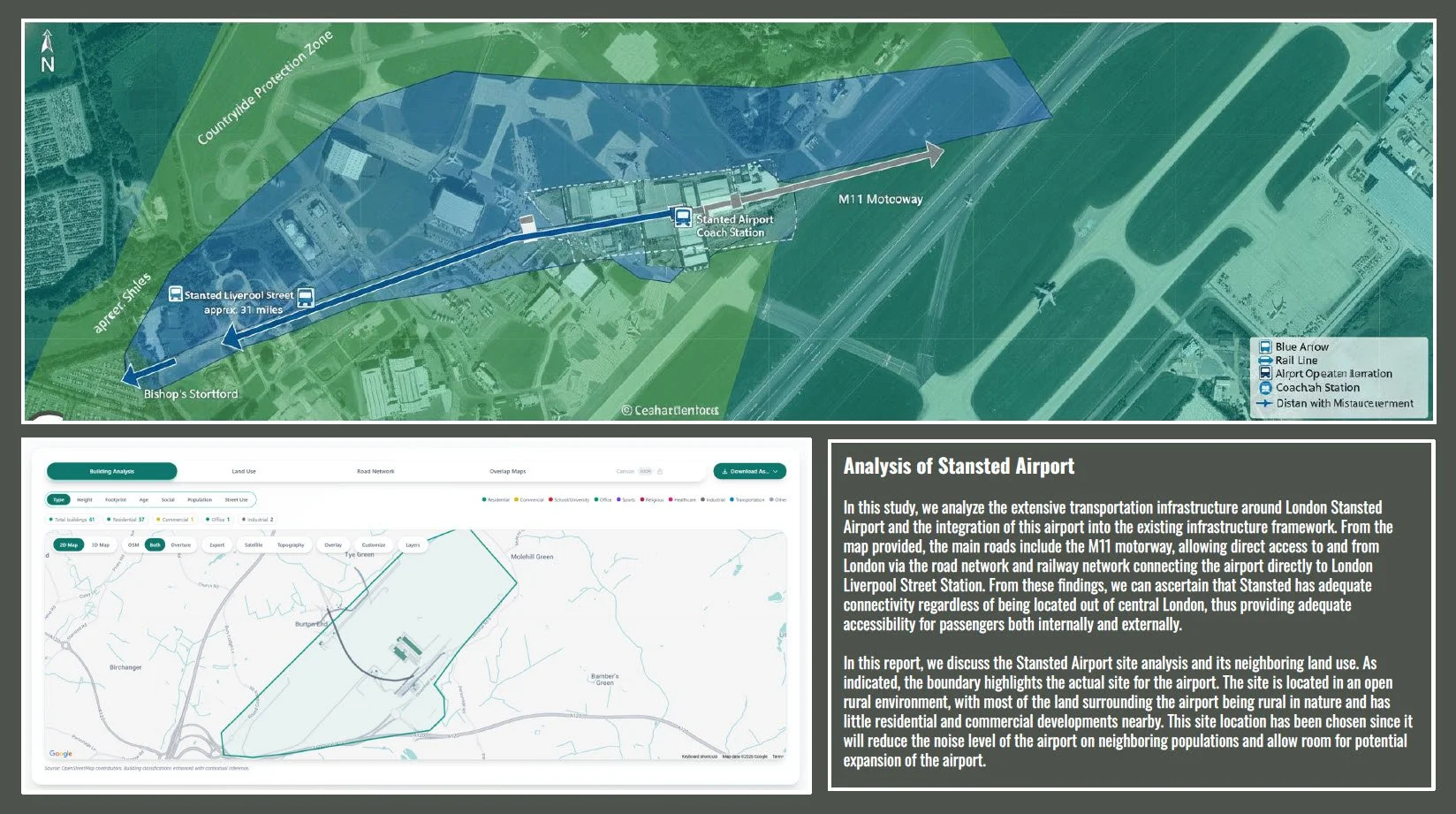The height and width of the screenshot is (814, 1456).
Task: Click the Export button on map
Action: [217, 544]
